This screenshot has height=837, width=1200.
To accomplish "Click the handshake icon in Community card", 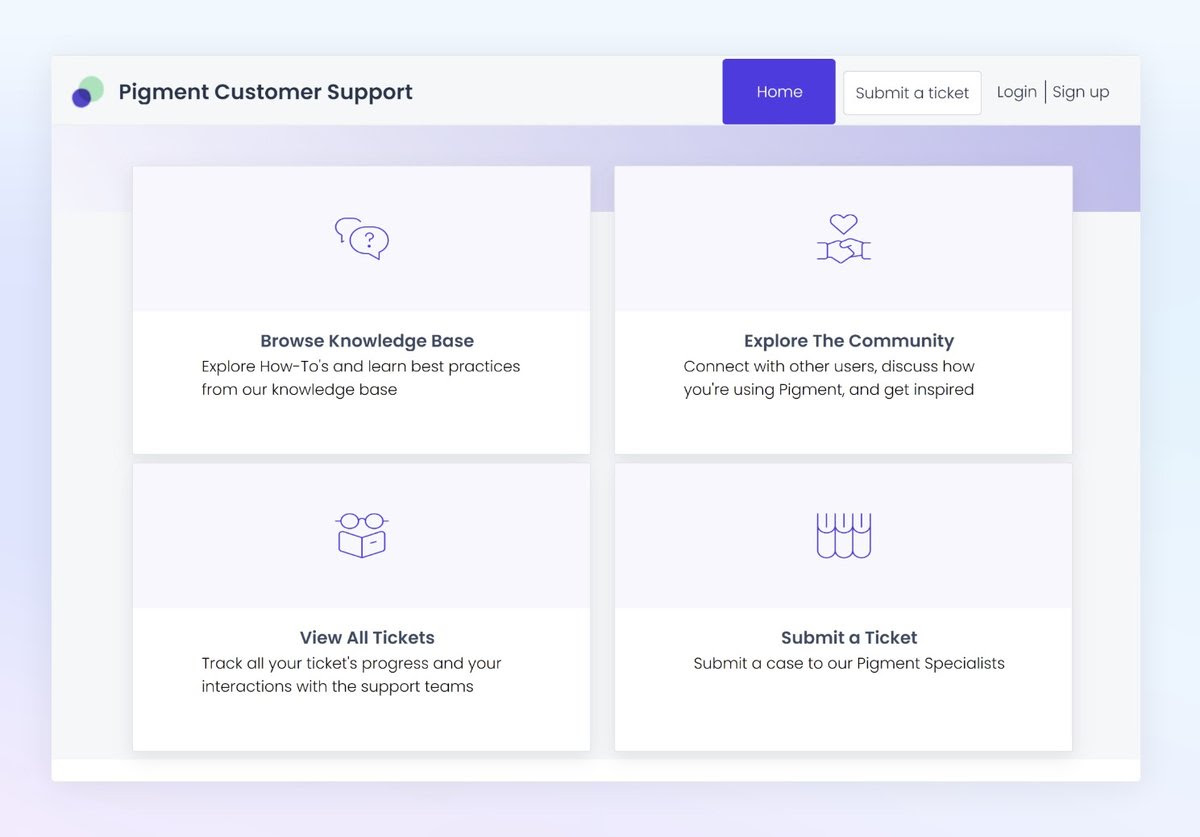I will pyautogui.click(x=843, y=250).
